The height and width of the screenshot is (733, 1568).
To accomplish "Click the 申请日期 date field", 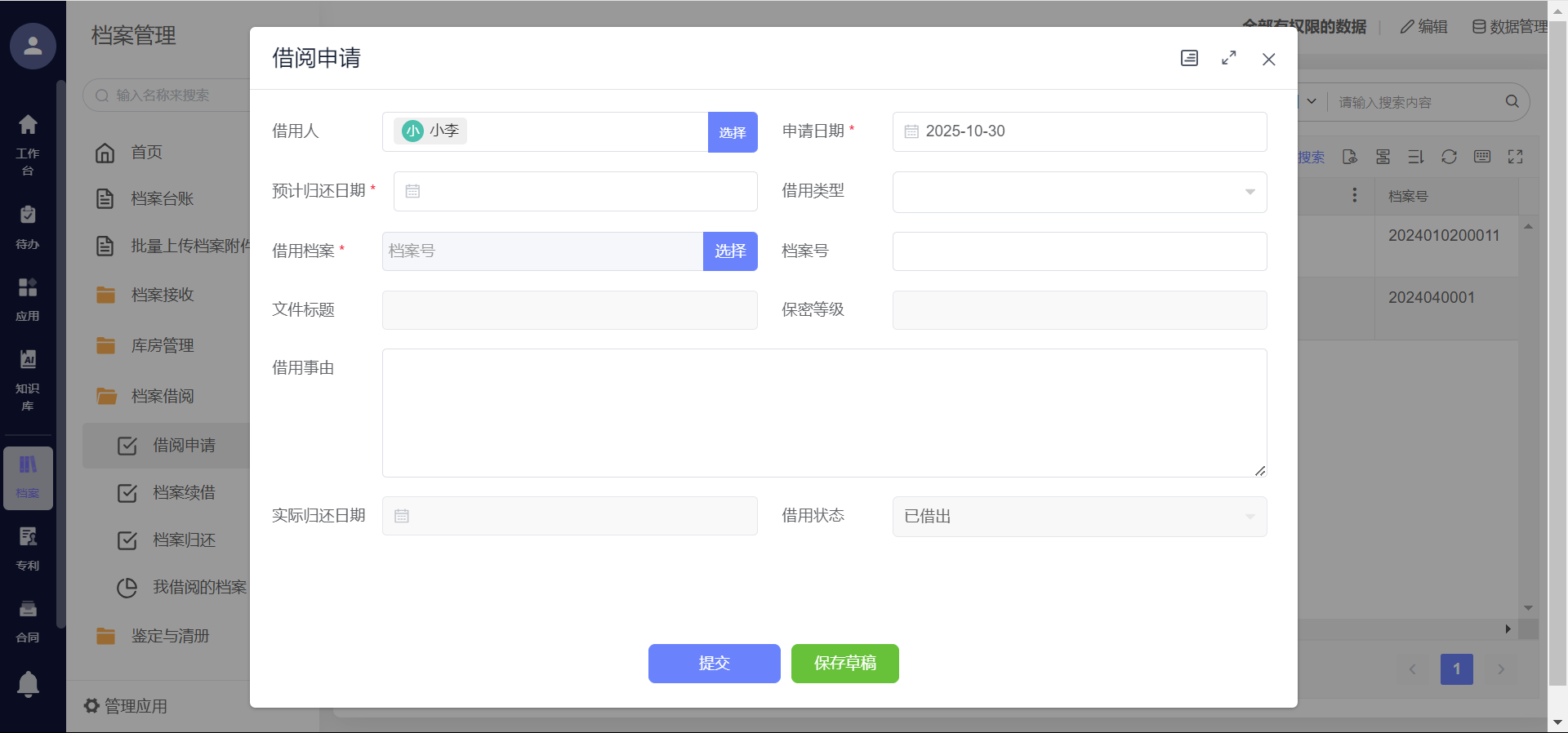I will pos(1079,131).
